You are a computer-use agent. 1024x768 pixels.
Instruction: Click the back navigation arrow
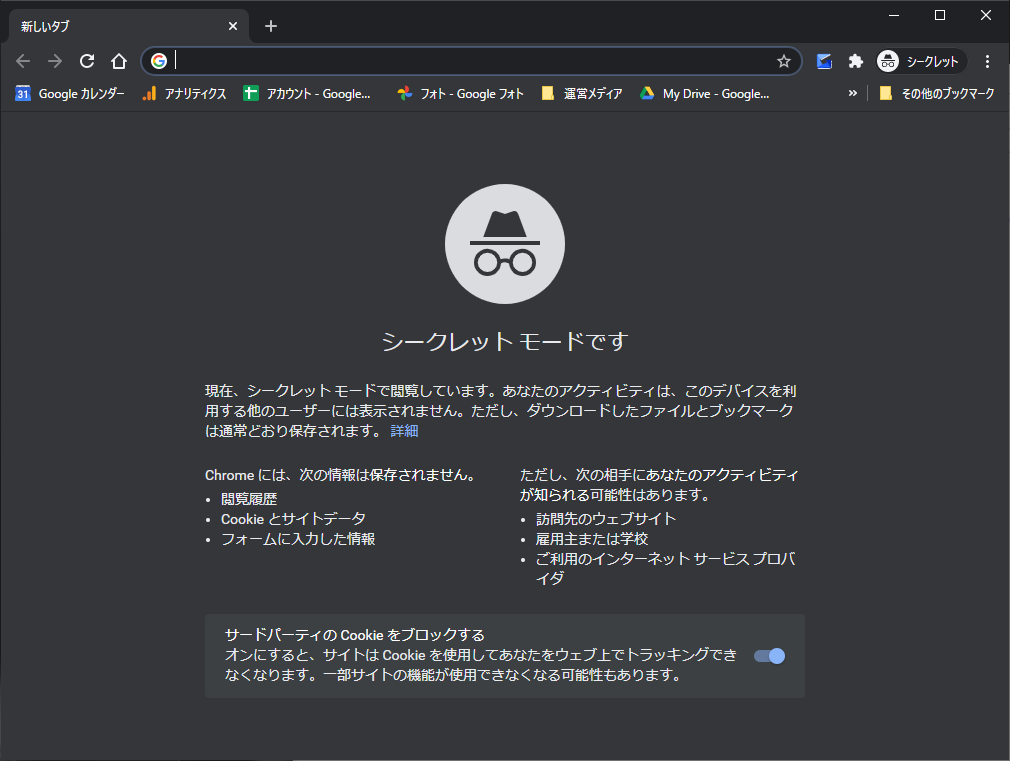pos(23,61)
